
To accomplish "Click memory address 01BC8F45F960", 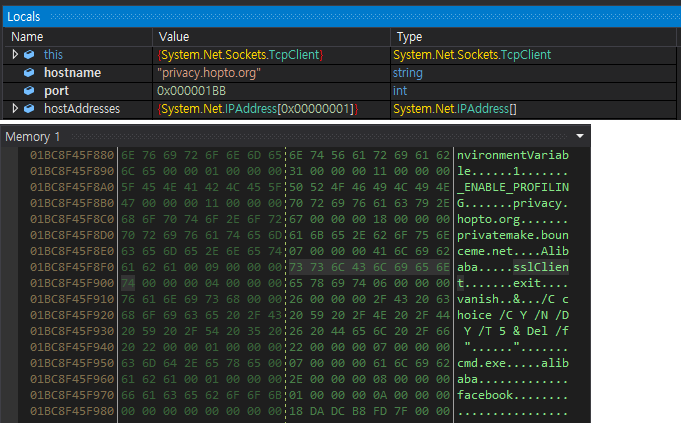I will [x=72, y=379].
